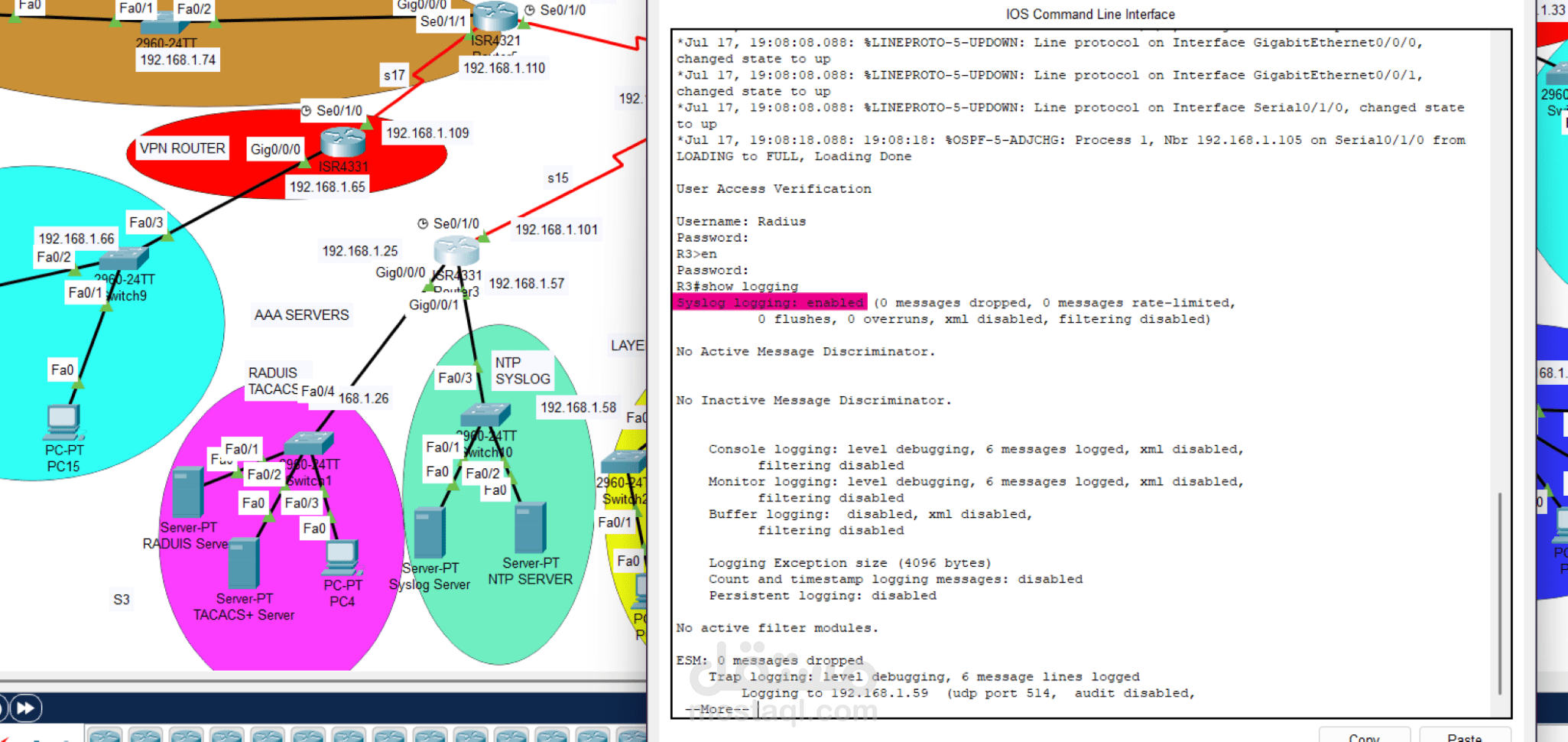Click the highlighted Syslog logging enabled text
Image resolution: width=1568 pixels, height=742 pixels.
(x=770, y=303)
